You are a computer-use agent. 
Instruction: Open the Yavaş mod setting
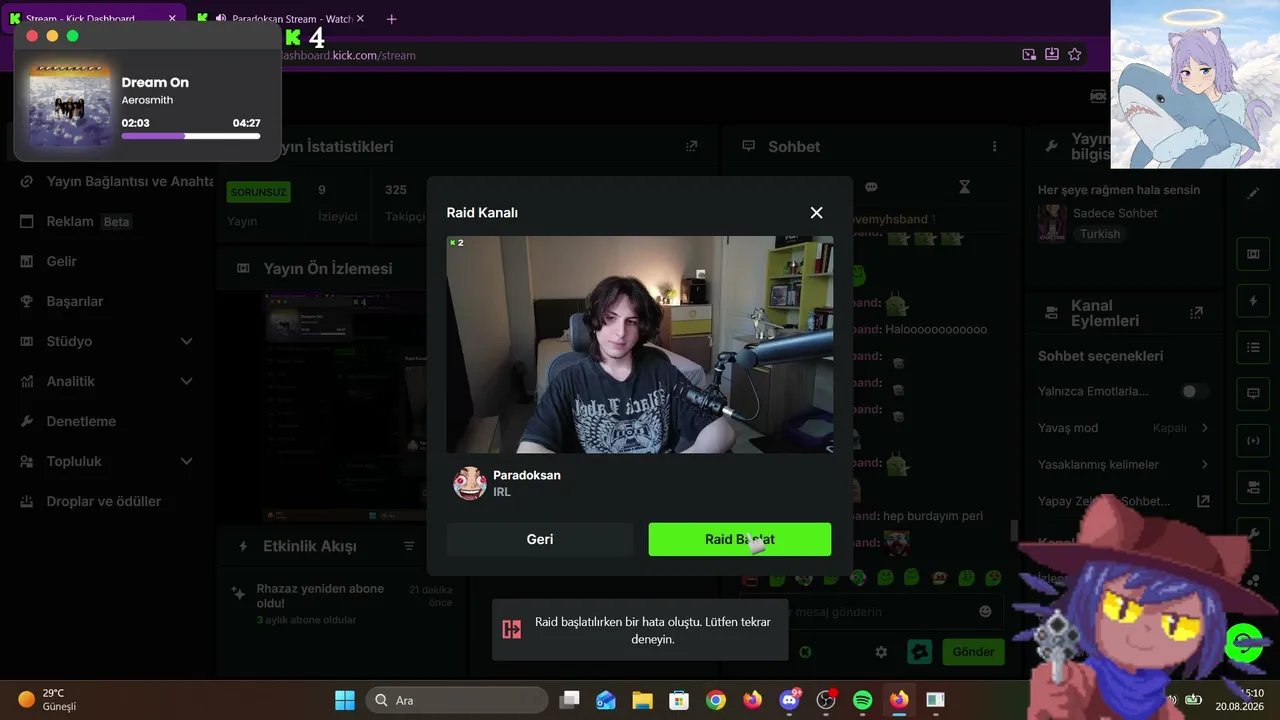coord(1124,428)
